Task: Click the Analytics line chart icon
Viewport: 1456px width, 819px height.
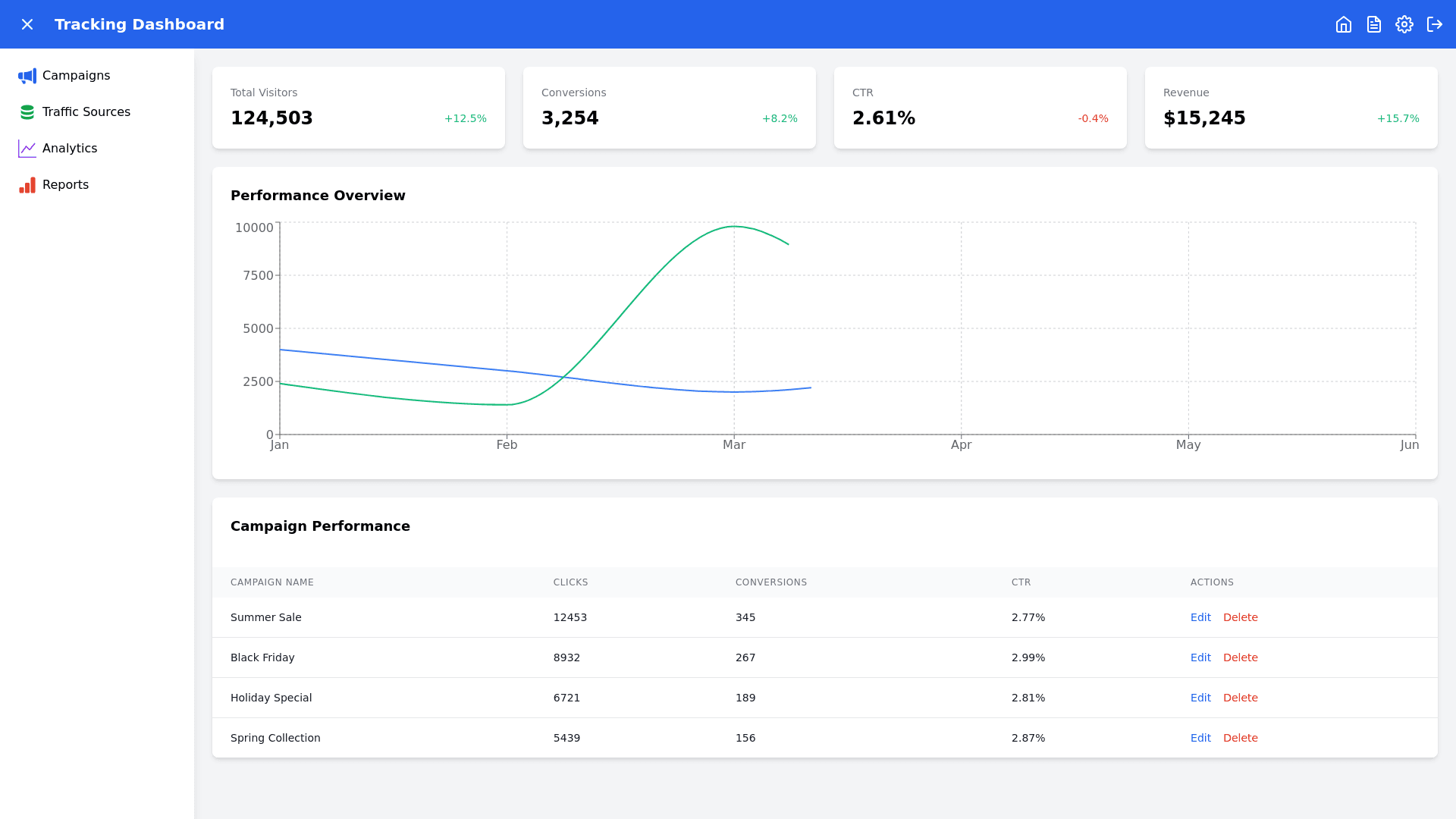Action: 27,149
